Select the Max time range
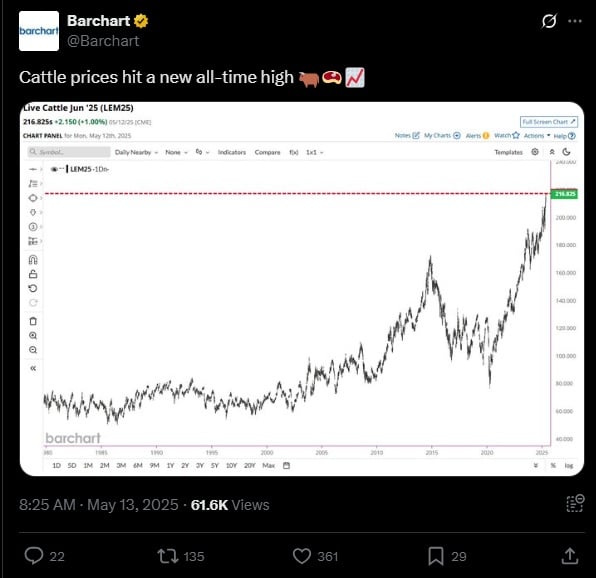This screenshot has height=578, width=596. pyautogui.click(x=268, y=466)
